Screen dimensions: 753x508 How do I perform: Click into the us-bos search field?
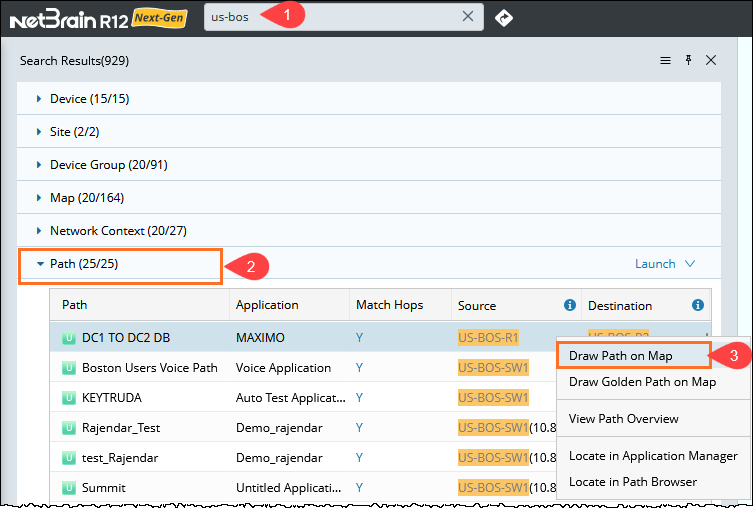(x=330, y=17)
